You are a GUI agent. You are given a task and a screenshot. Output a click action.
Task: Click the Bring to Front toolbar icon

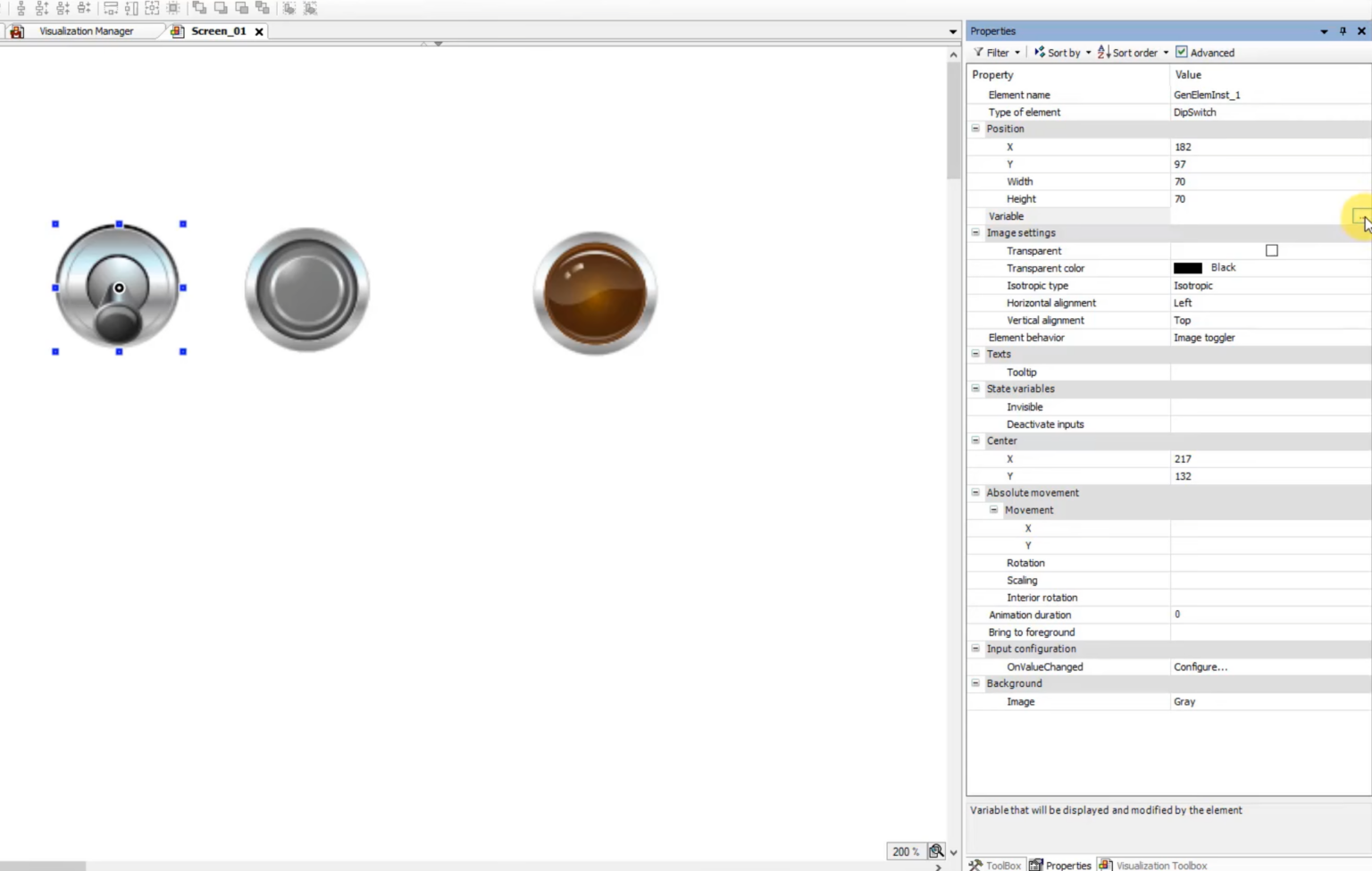[199, 8]
